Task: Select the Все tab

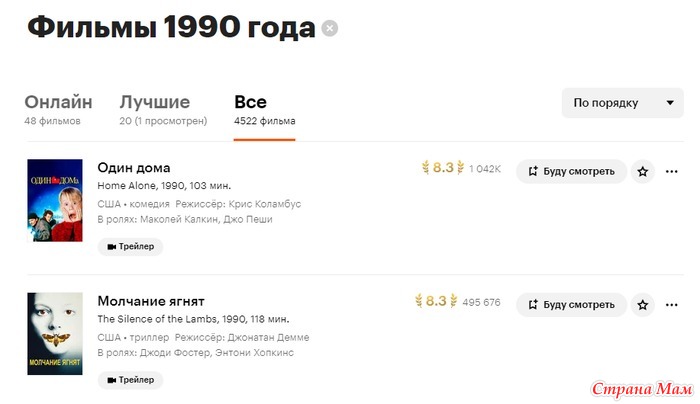Action: (x=264, y=109)
